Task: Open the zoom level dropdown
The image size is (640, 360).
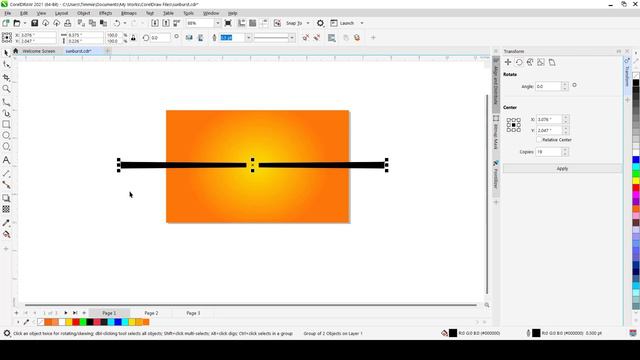Action: [x=217, y=23]
